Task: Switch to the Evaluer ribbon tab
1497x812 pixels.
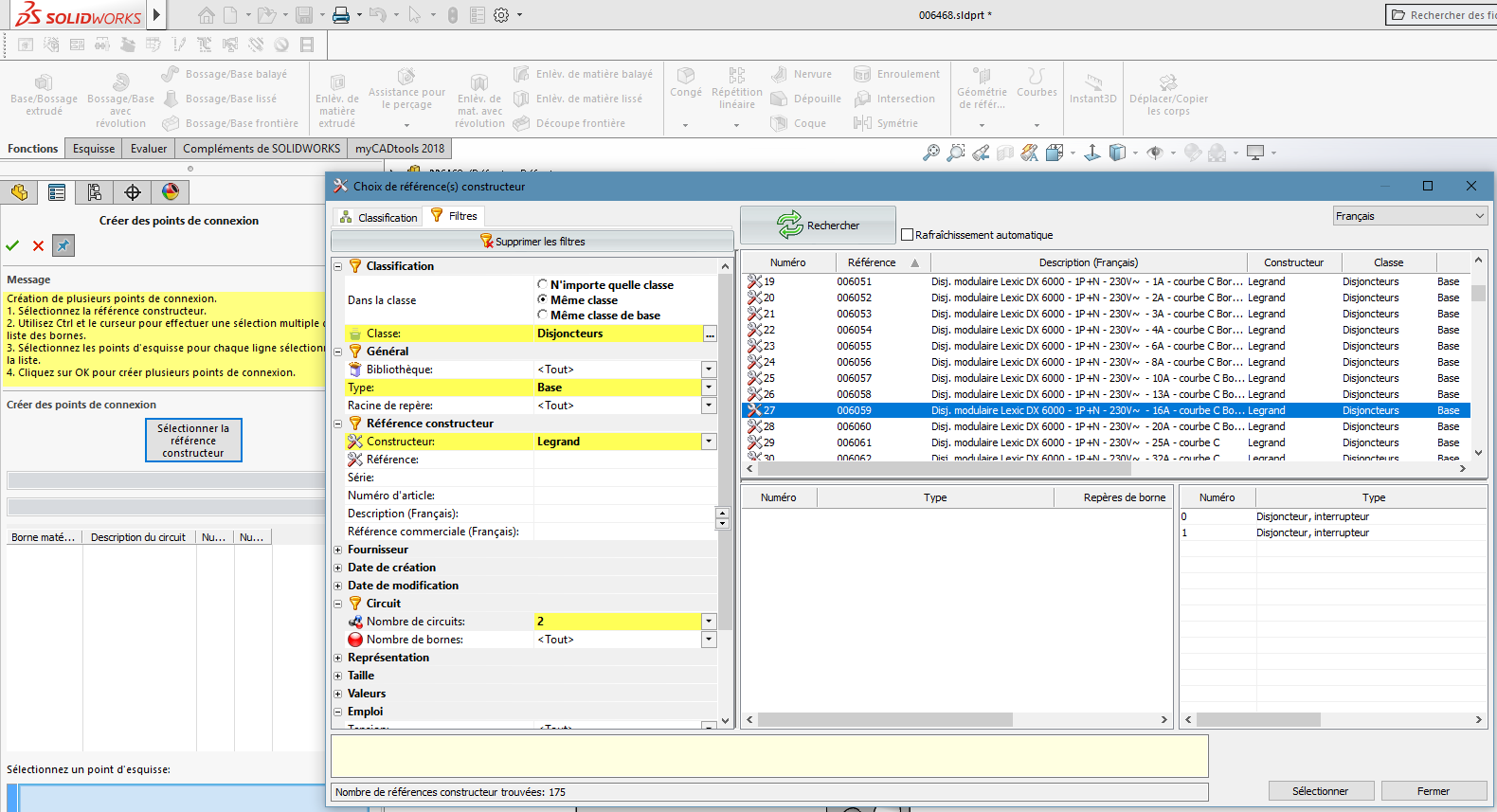Action: click(149, 149)
